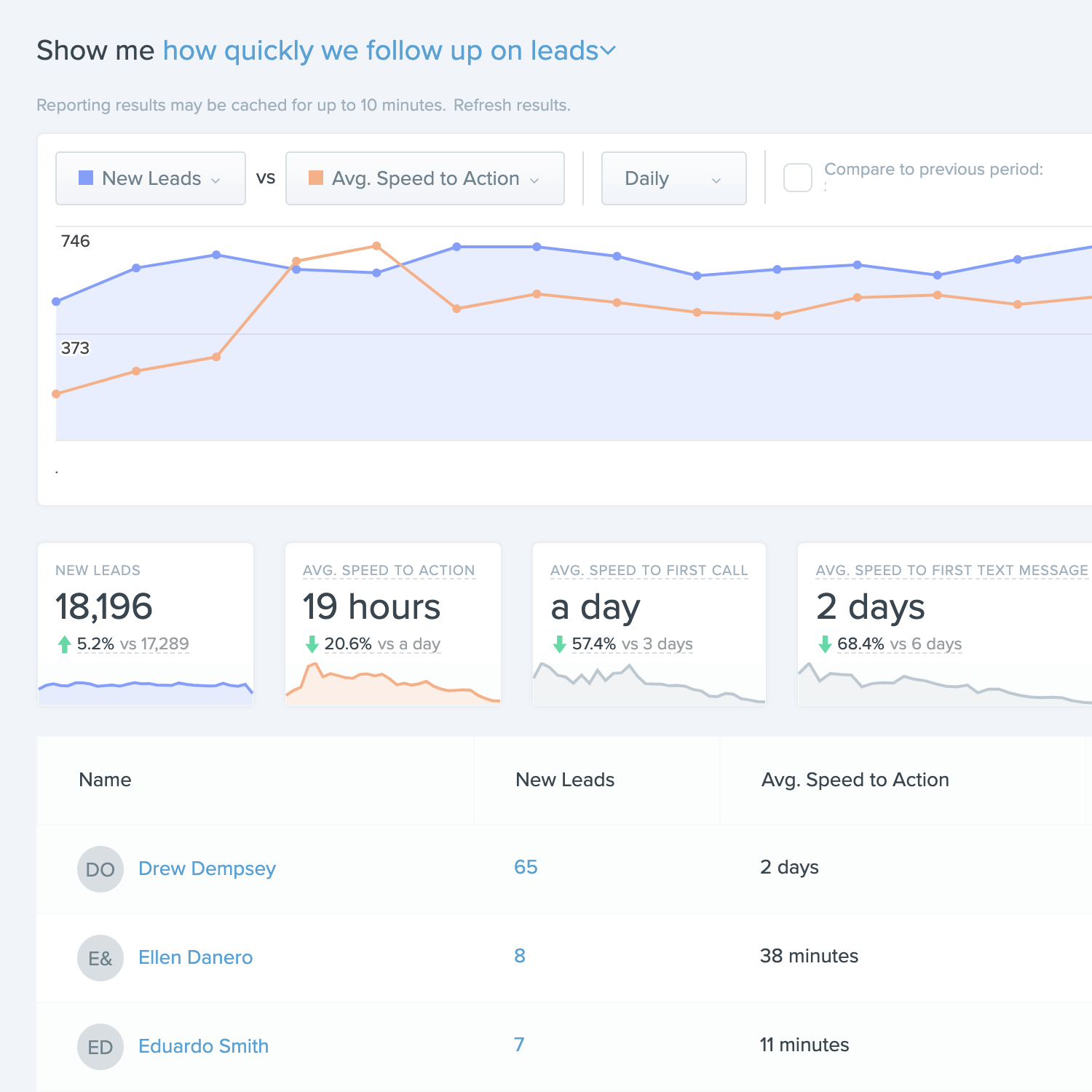Click the green up arrow beside 5.2%

[64, 644]
